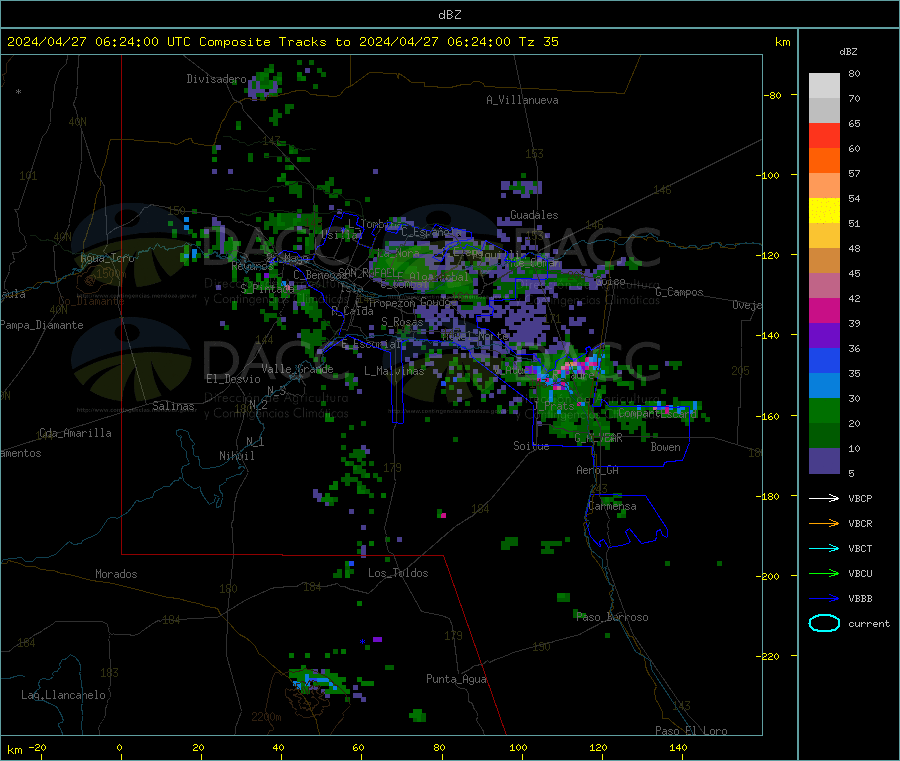Image resolution: width=900 pixels, height=761 pixels.
Task: Click the 45 dBZ tan color swatch
Action: (x=824, y=261)
